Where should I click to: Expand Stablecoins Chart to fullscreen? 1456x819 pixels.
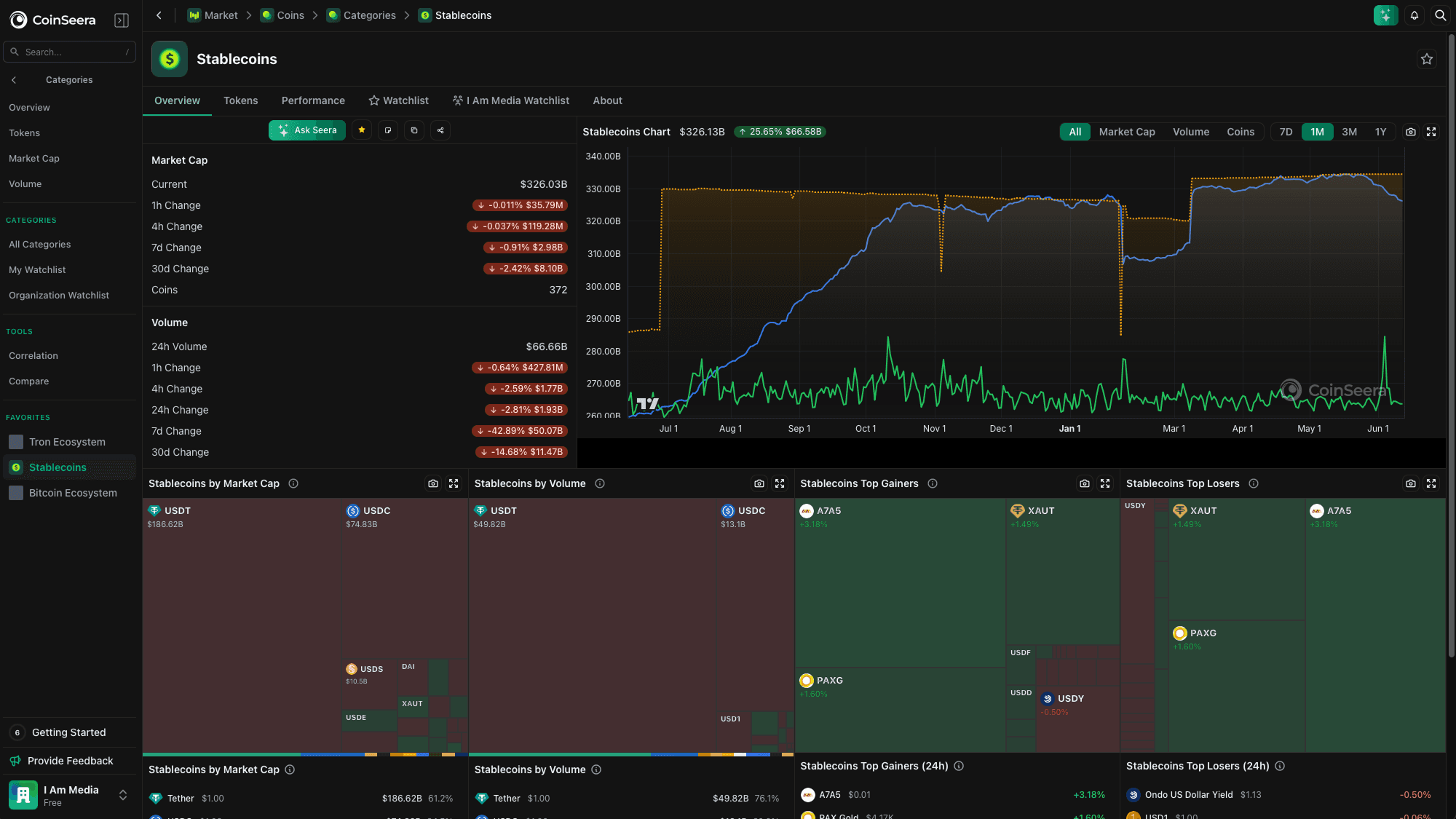(1431, 132)
